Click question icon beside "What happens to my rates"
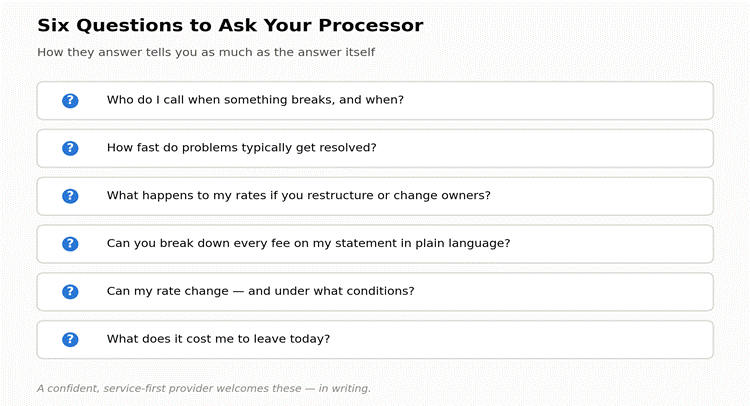 (70, 196)
